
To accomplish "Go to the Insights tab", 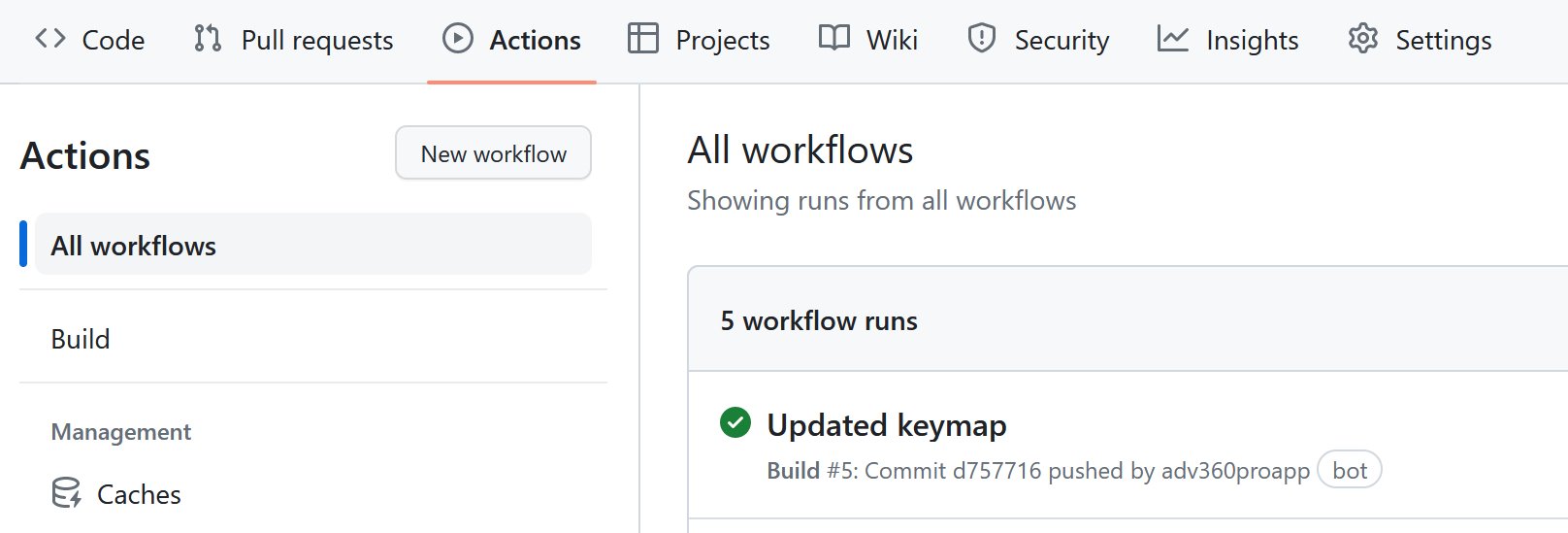I will click(1228, 40).
